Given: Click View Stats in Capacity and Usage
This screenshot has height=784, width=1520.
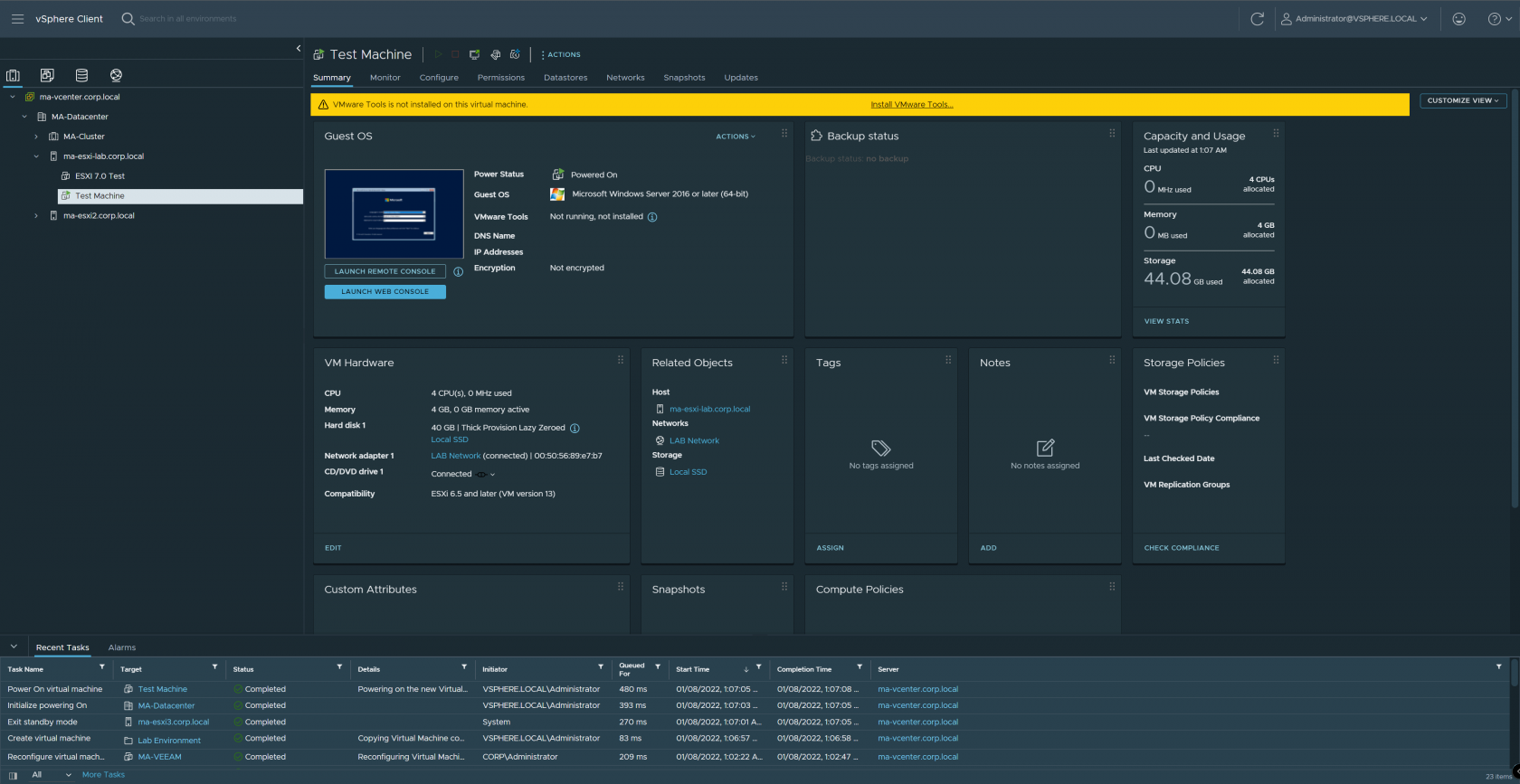Looking at the screenshot, I should tap(1166, 321).
